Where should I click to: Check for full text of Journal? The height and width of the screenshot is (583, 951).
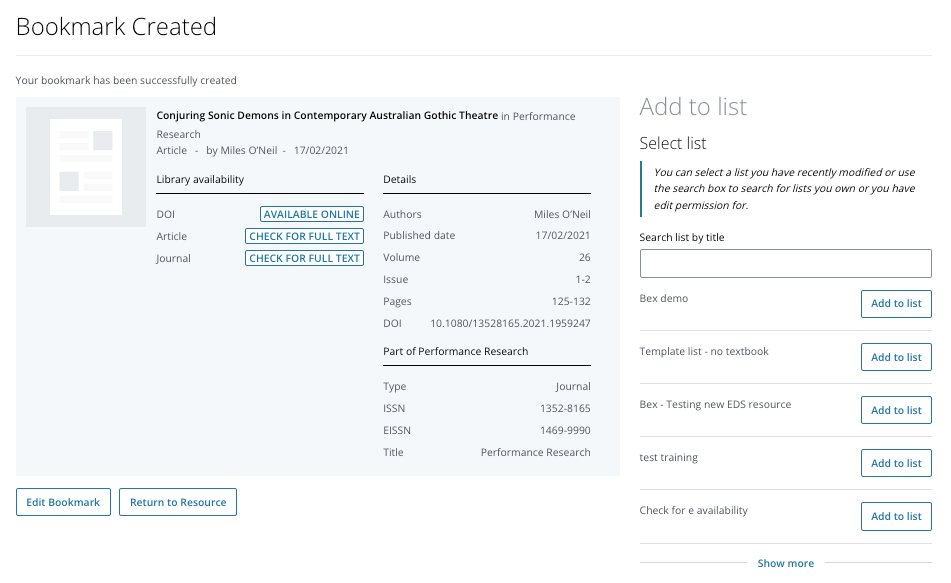[x=304, y=258]
